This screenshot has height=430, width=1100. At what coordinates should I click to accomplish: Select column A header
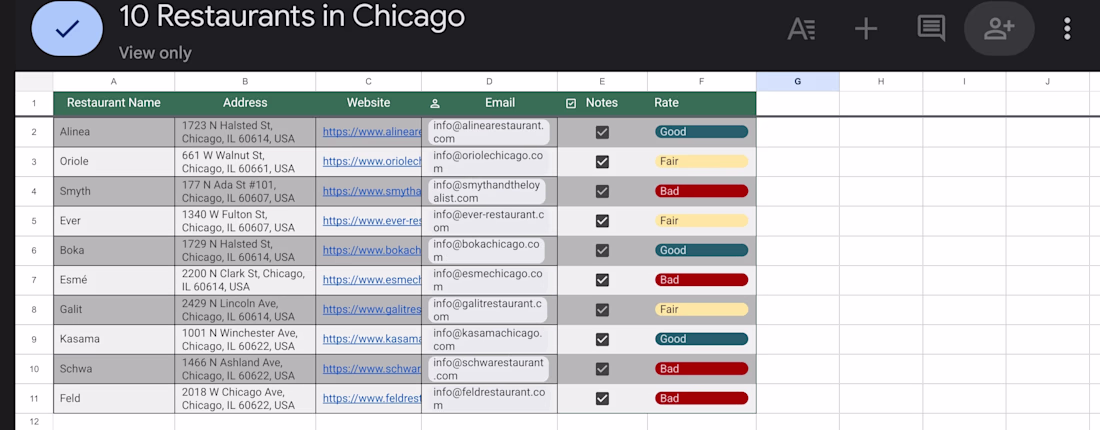point(114,81)
